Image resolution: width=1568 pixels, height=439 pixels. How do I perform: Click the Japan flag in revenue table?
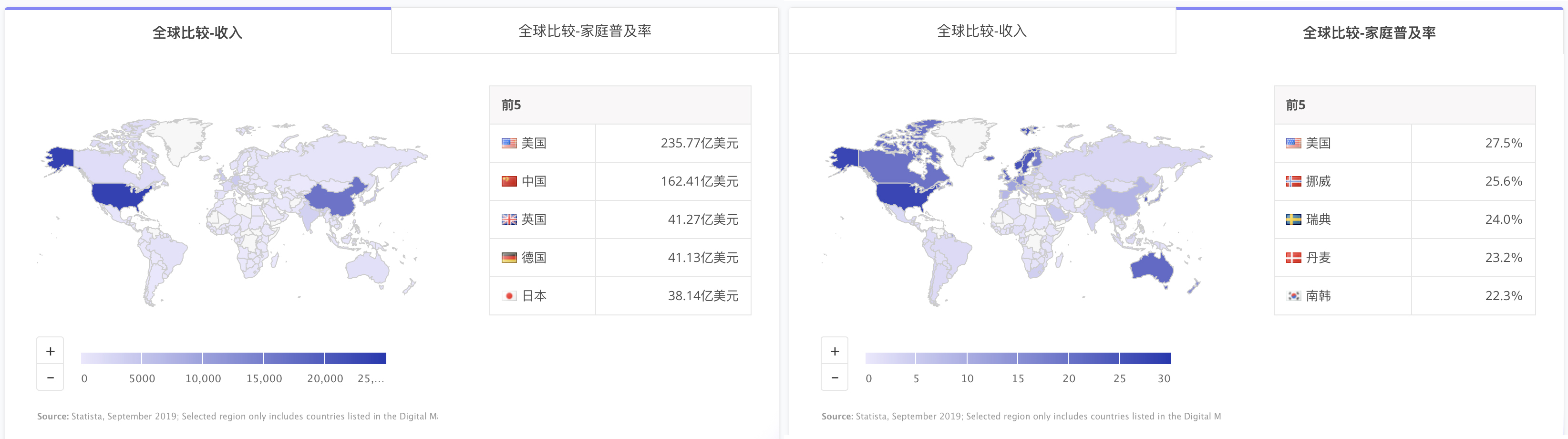point(509,296)
